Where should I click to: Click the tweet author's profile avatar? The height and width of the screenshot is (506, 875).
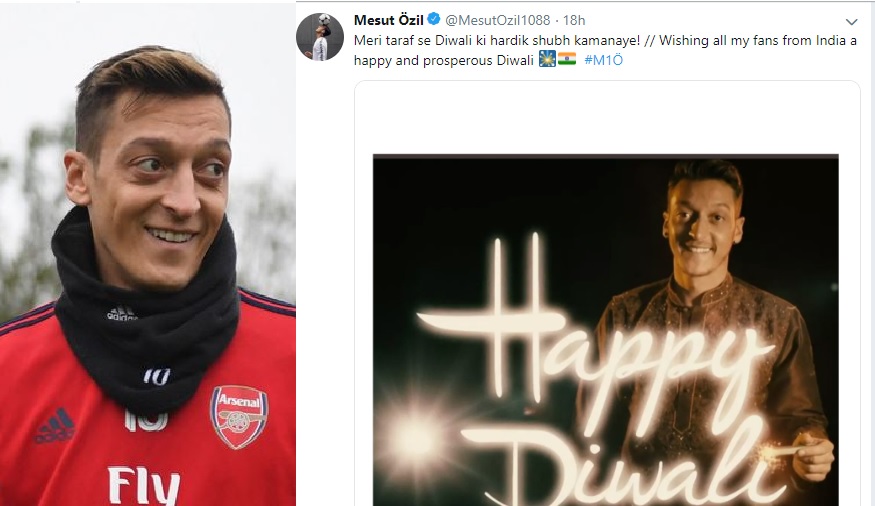pos(316,37)
